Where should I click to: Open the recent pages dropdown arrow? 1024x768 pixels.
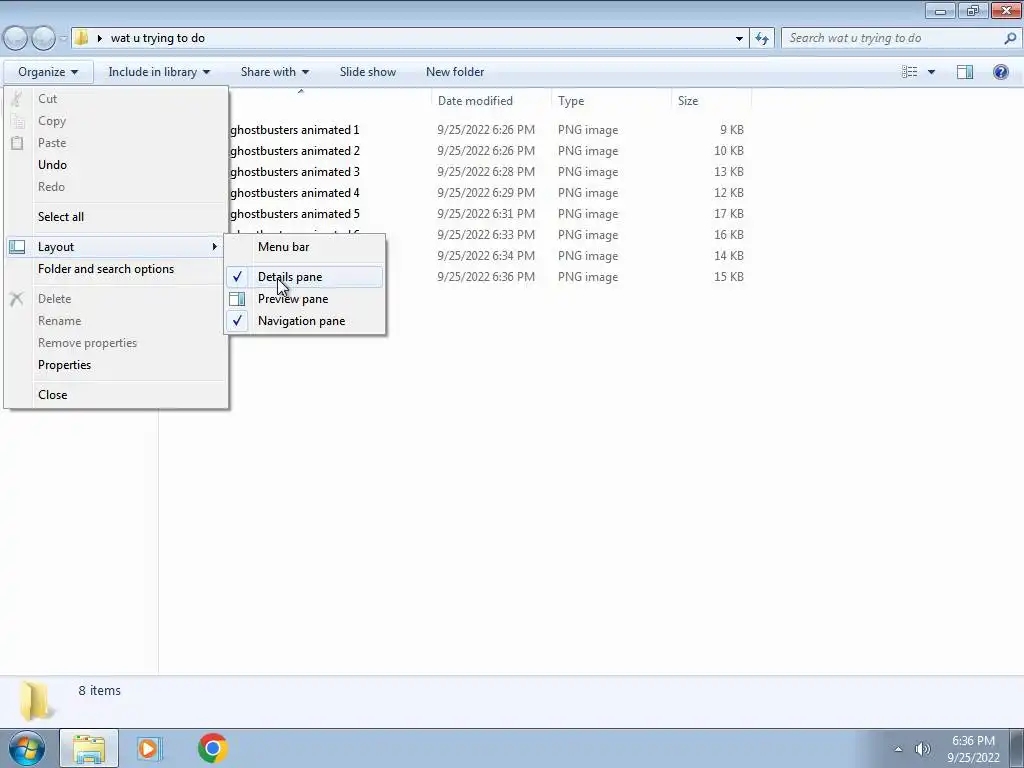tap(63, 39)
